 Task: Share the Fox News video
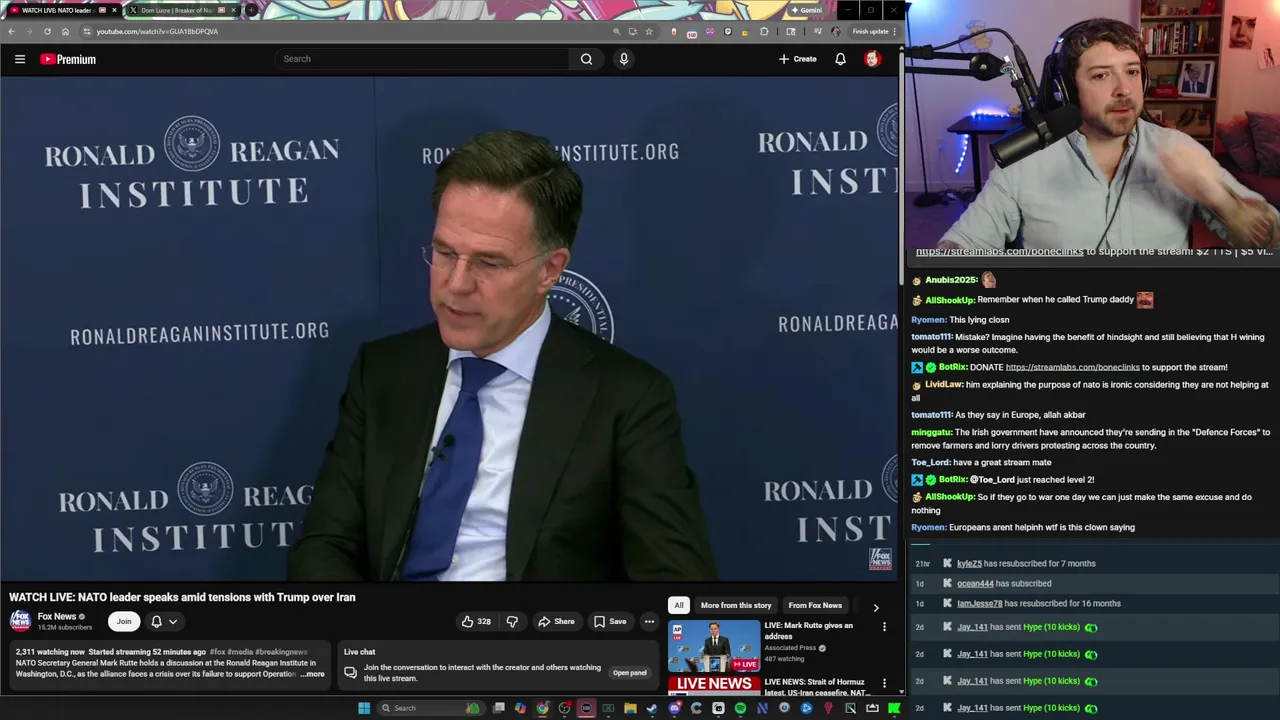click(x=556, y=621)
